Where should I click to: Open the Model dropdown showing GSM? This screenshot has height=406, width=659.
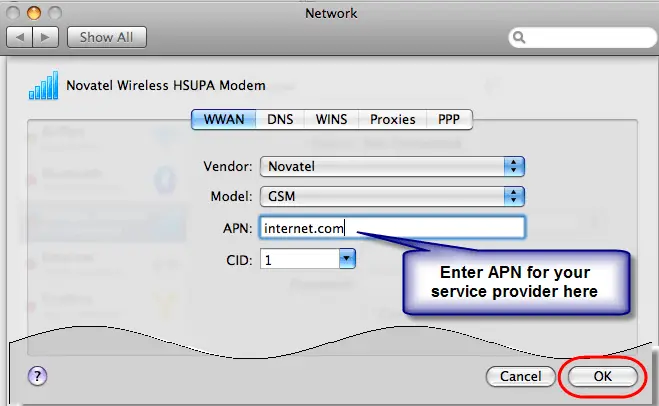pos(392,196)
